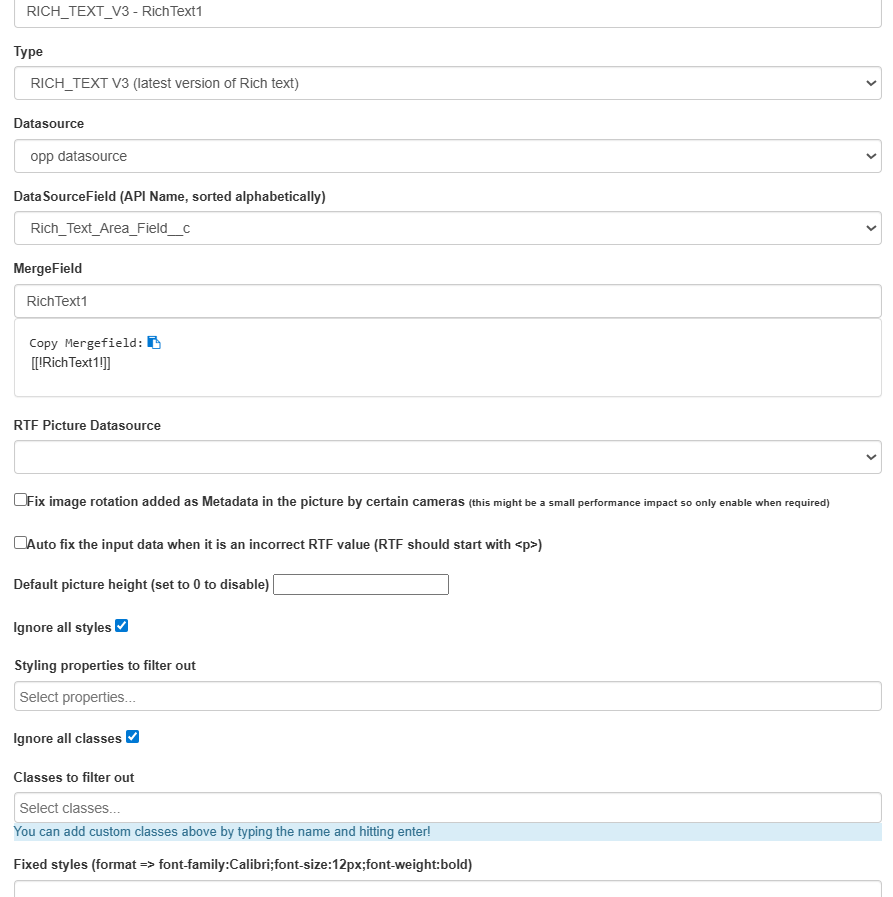Click the MergeField RichText1 input

pos(447,301)
